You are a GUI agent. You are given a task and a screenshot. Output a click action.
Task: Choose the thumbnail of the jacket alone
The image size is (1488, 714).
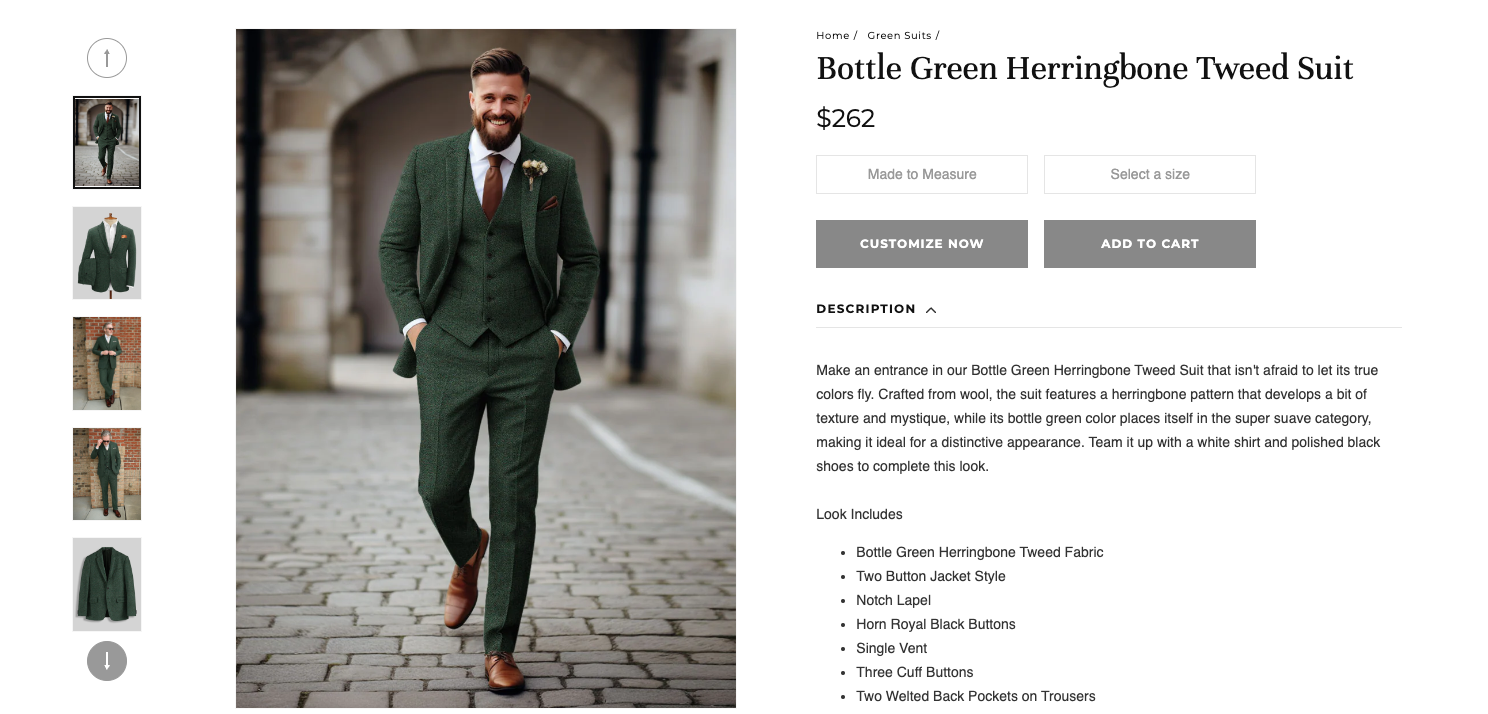(107, 584)
